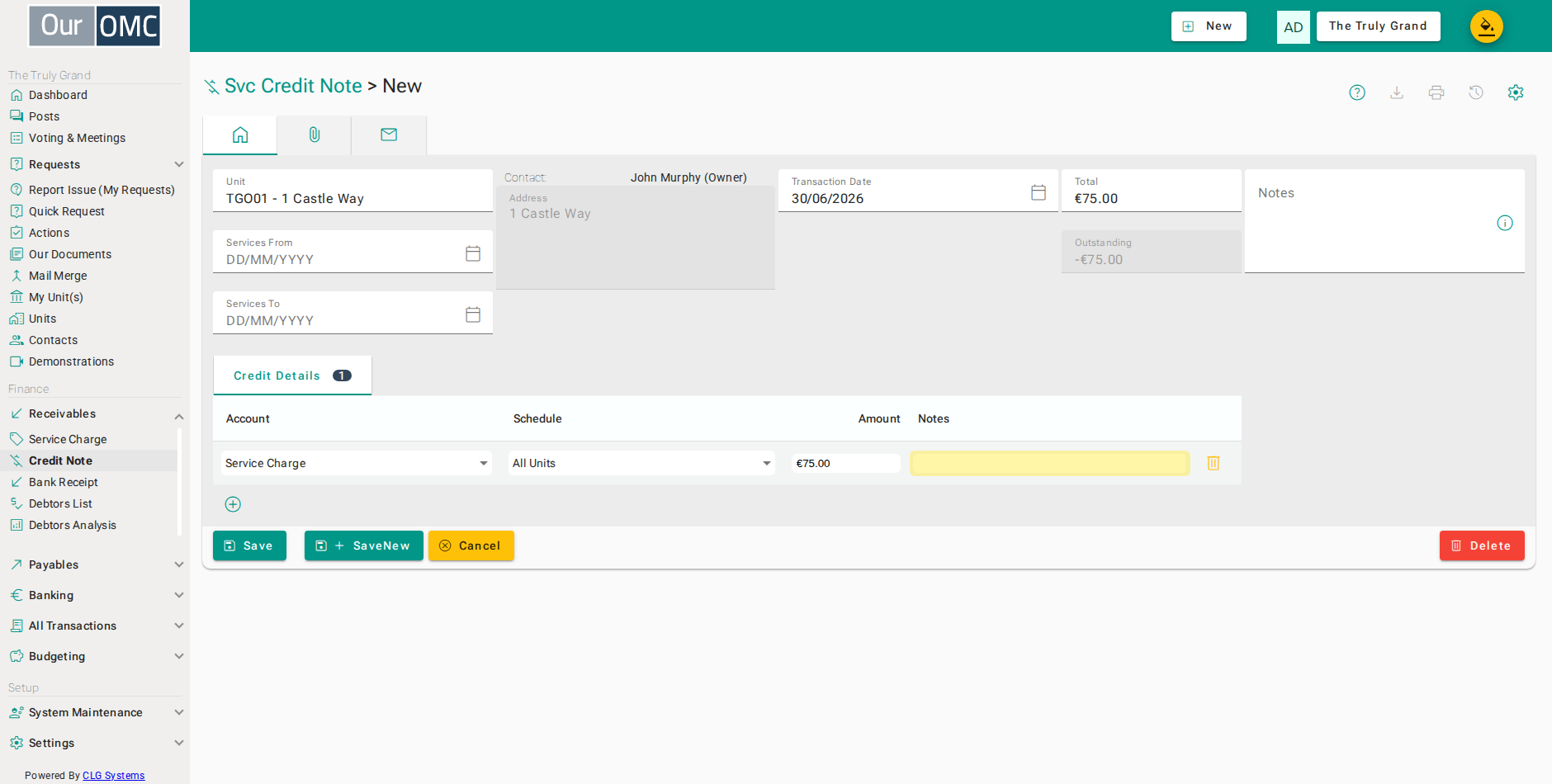This screenshot has height=784, width=1552.
Task: Click the Svc Credit Note breadcrumb
Action: (x=293, y=86)
